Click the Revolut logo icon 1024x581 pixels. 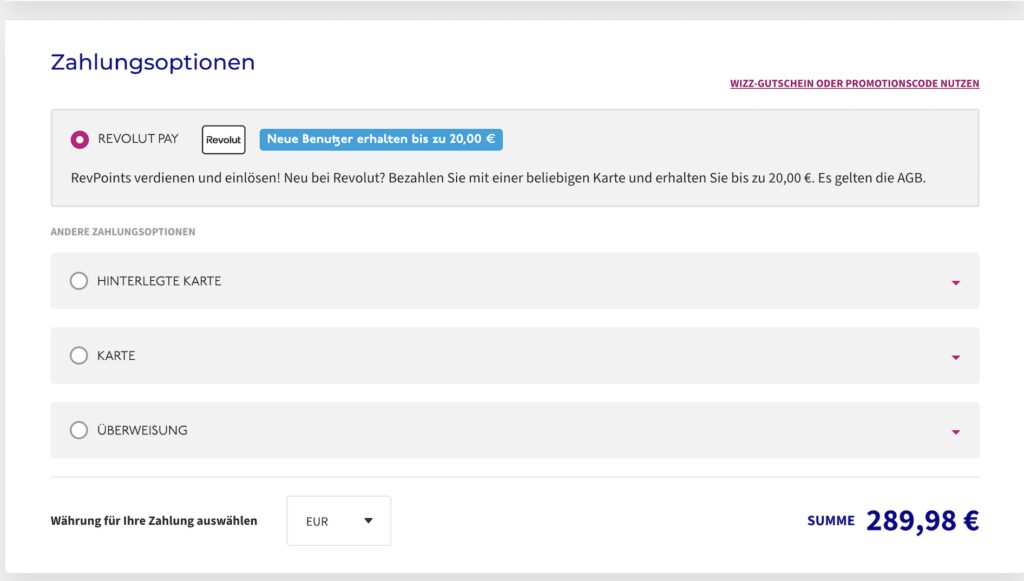(x=223, y=140)
